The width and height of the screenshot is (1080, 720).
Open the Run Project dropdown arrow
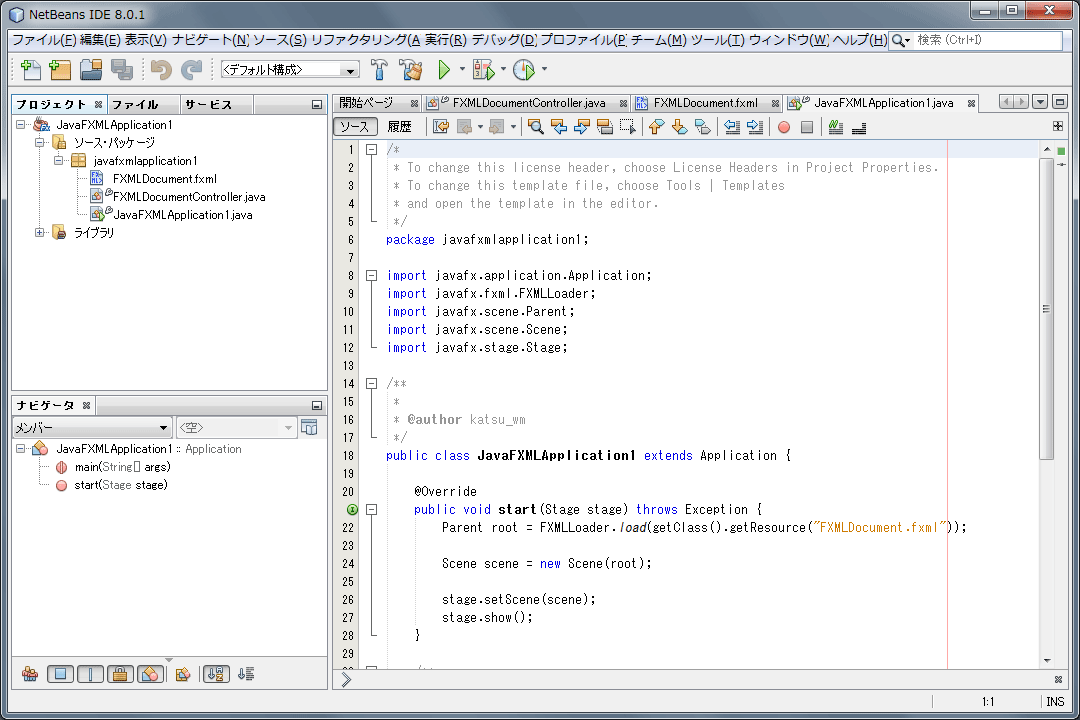point(461,70)
